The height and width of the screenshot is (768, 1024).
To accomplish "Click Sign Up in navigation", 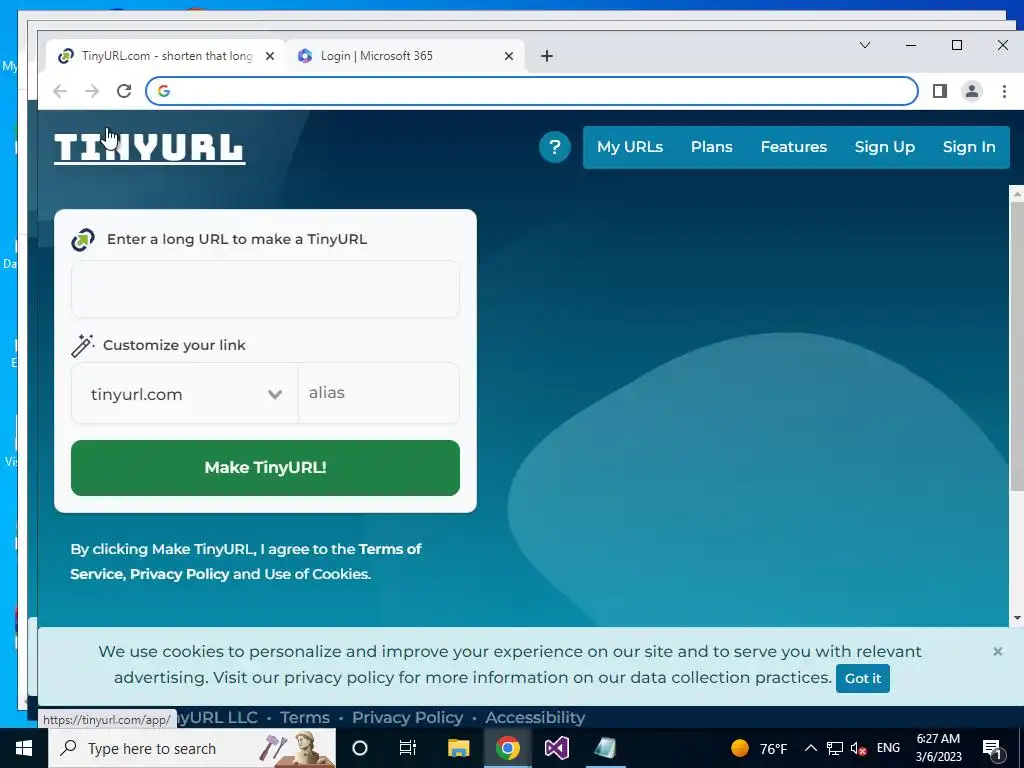I will [x=884, y=147].
